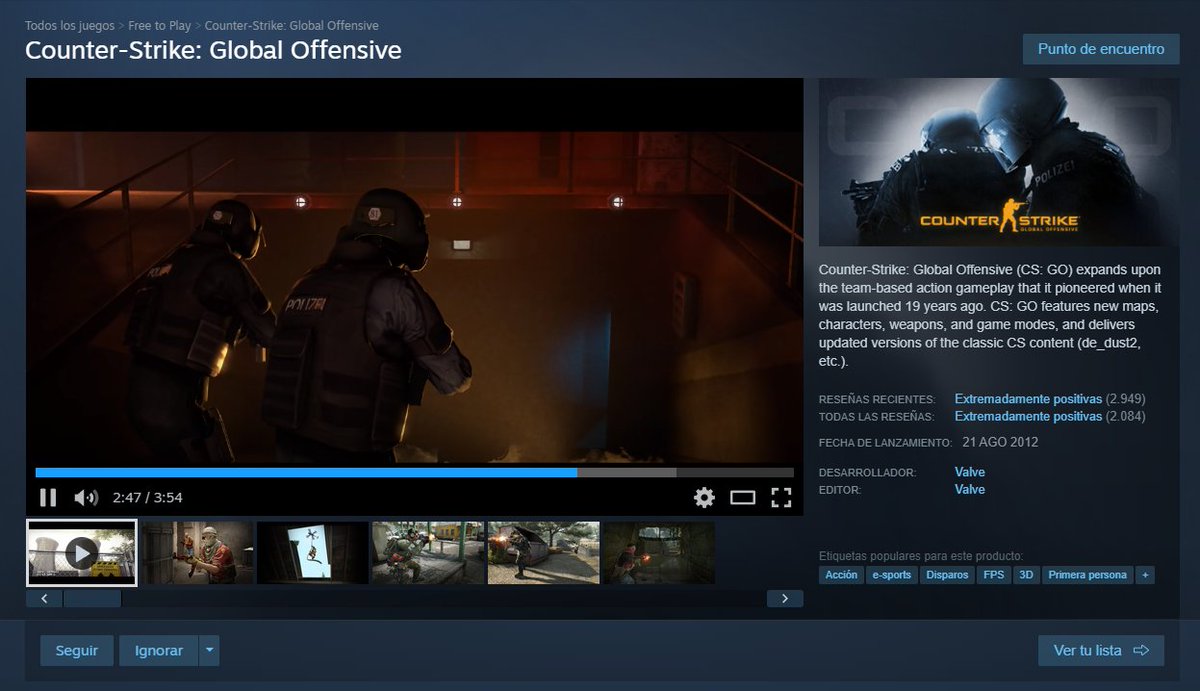Pause the trailer video
Screen dimensions: 1200x691
[x=47, y=497]
